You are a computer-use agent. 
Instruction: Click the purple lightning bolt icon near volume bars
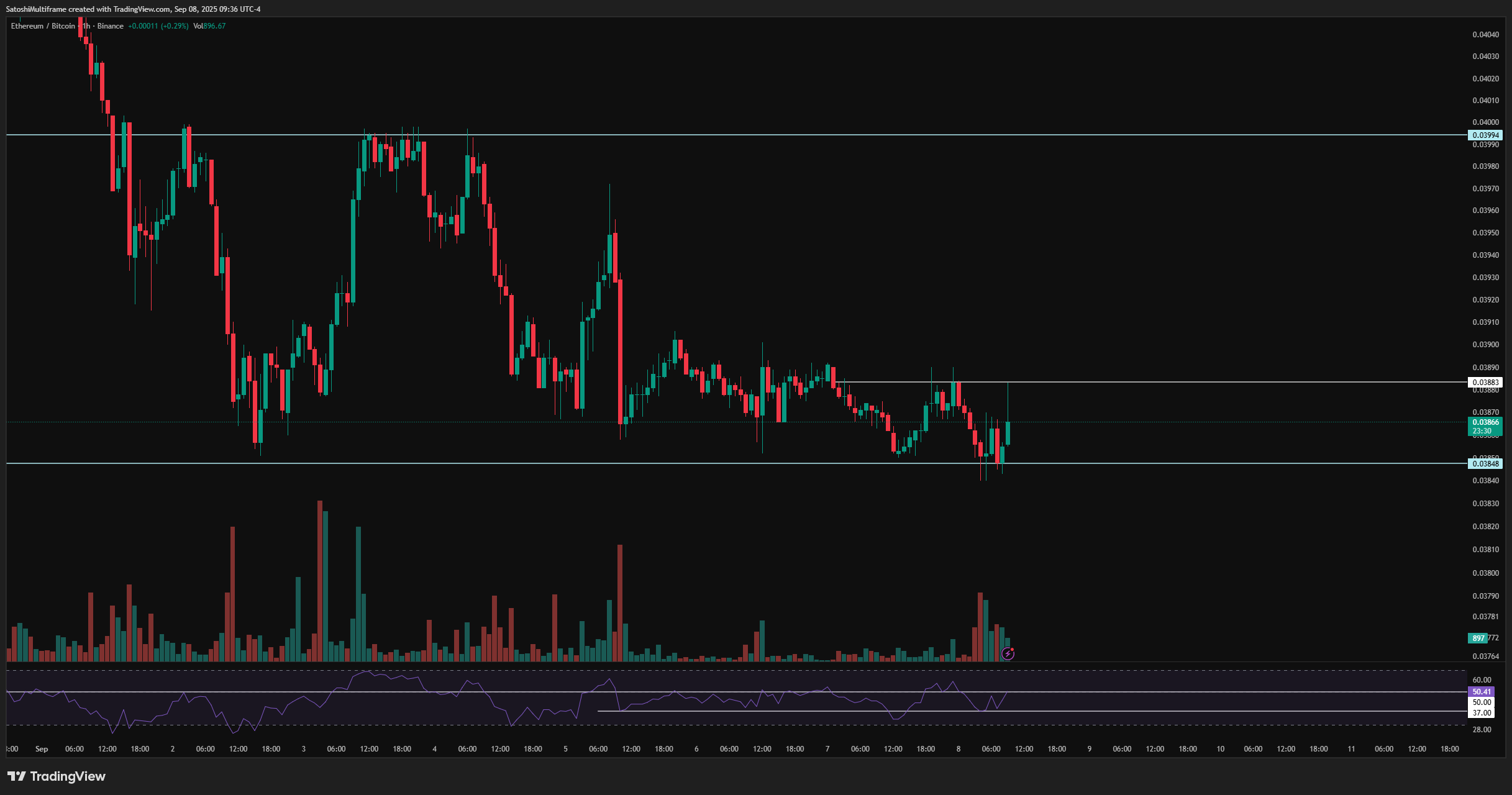click(1008, 653)
